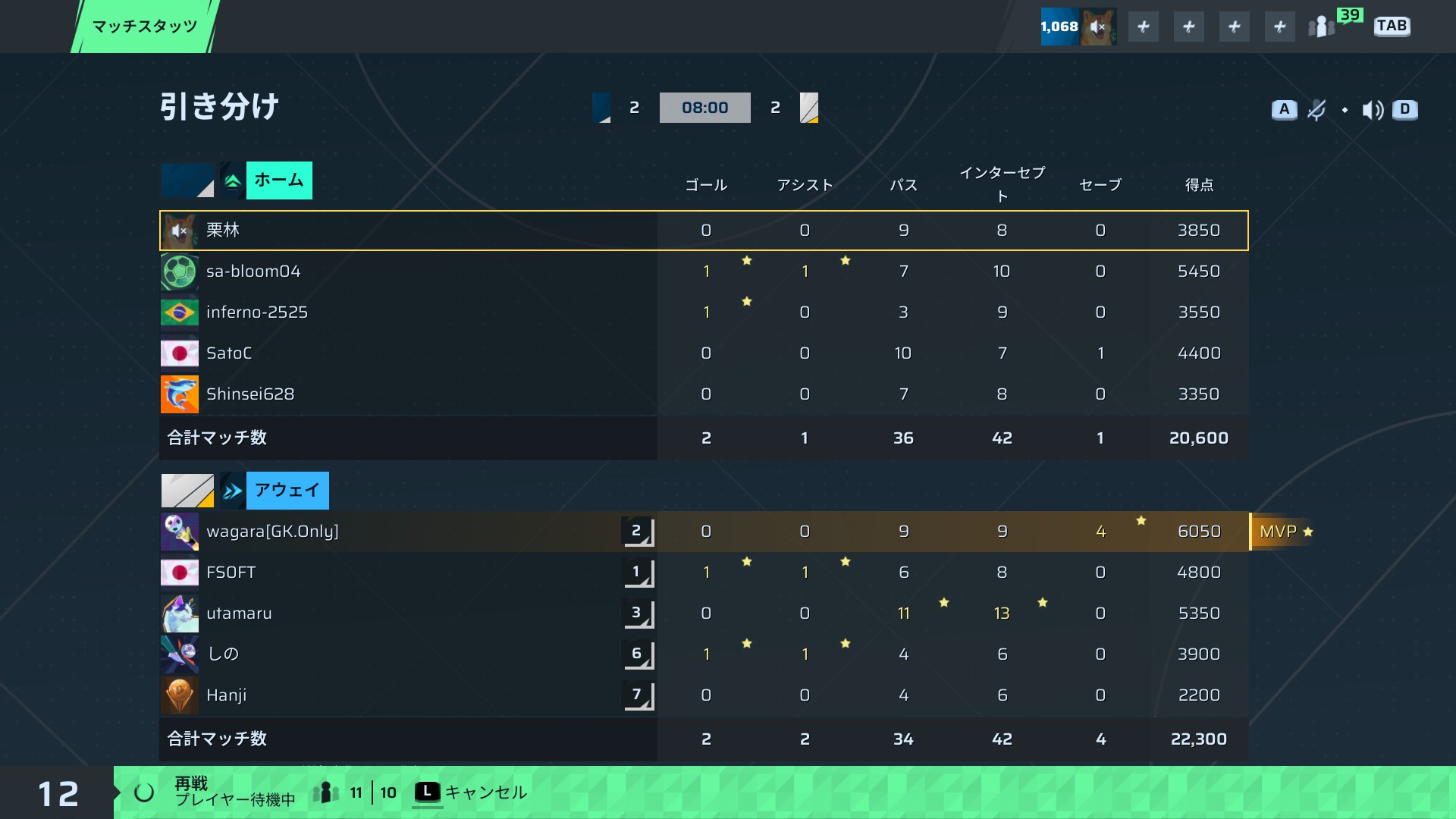
Task: Click utamaru cat avatar
Action: point(180,613)
